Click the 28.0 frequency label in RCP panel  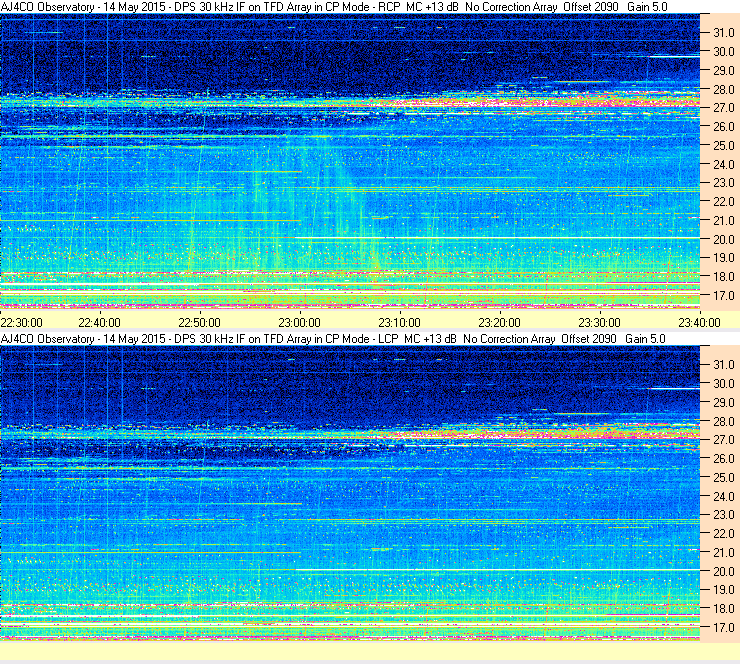tap(723, 89)
